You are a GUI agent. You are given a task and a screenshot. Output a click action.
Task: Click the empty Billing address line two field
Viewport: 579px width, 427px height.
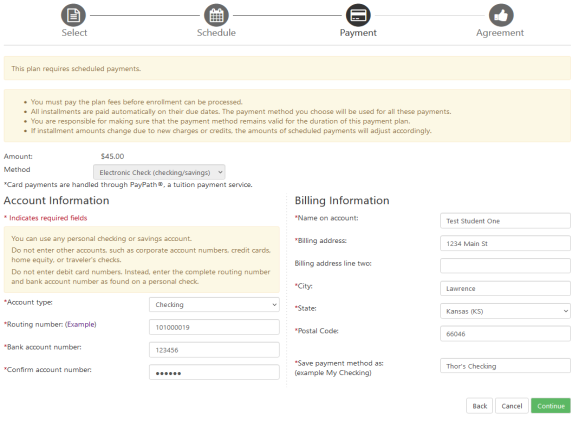[x=505, y=266]
